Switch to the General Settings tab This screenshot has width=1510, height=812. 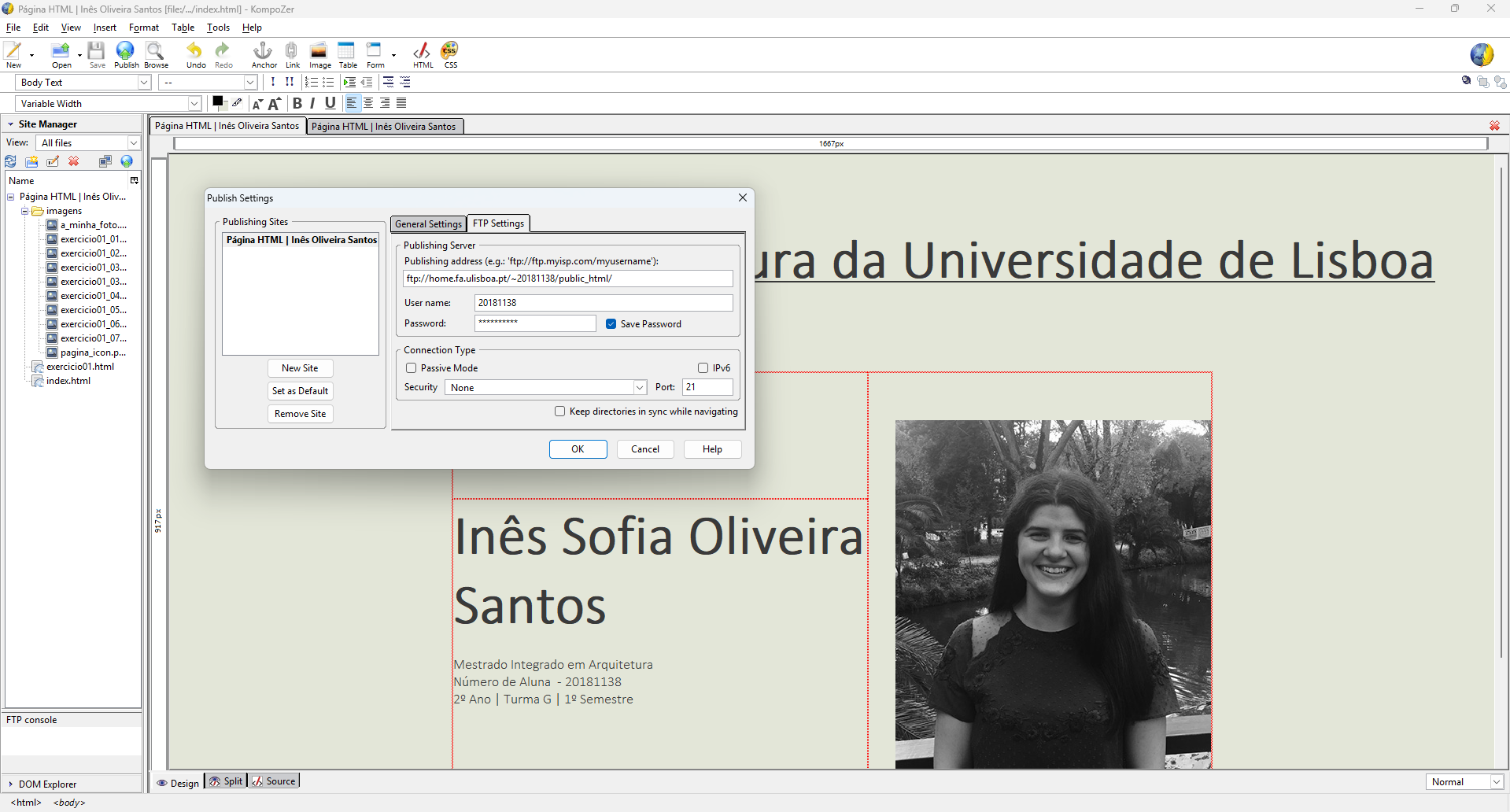(x=428, y=224)
